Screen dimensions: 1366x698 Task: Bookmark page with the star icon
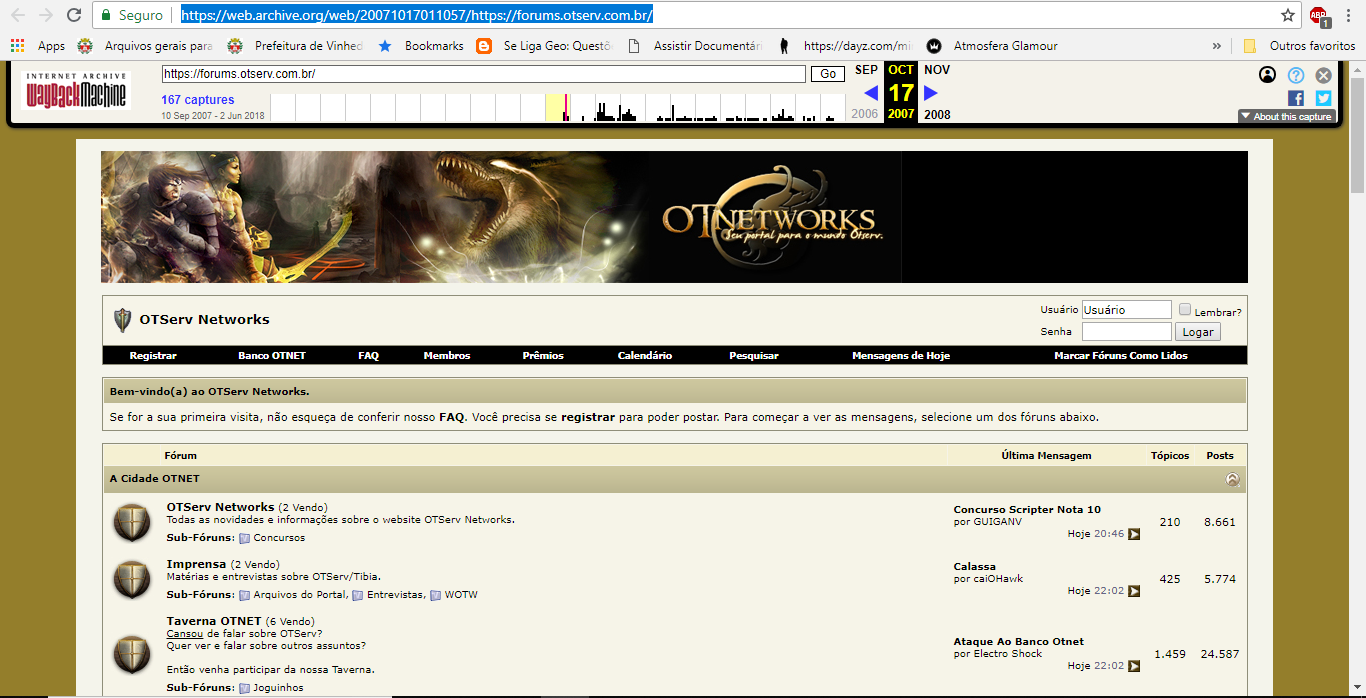pyautogui.click(x=1288, y=15)
